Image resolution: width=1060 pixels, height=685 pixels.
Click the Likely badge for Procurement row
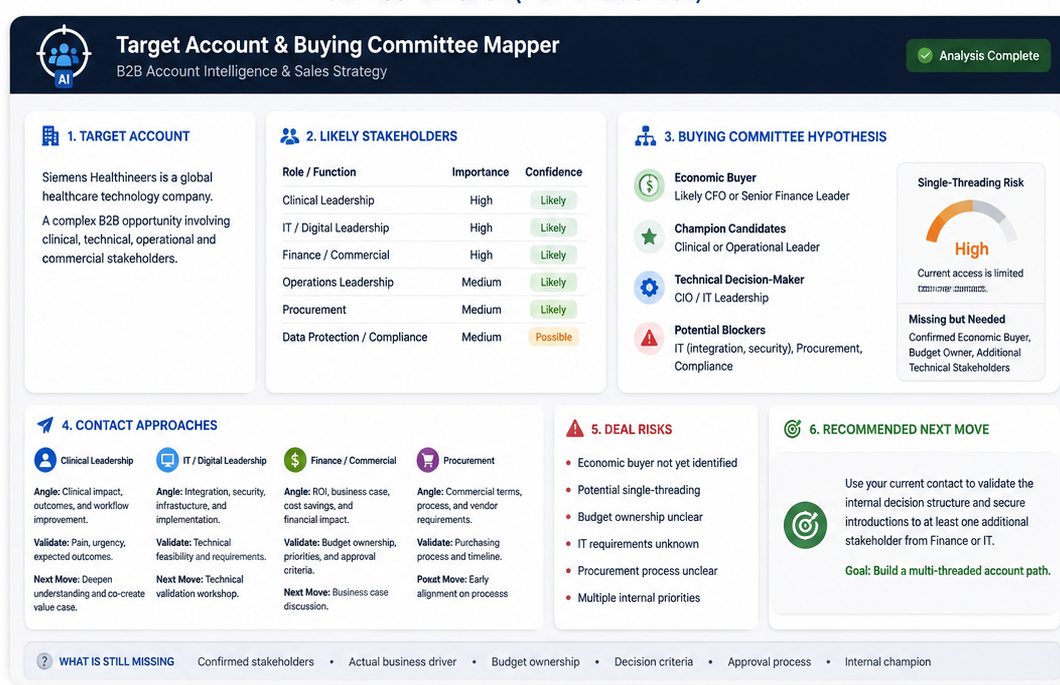point(553,310)
